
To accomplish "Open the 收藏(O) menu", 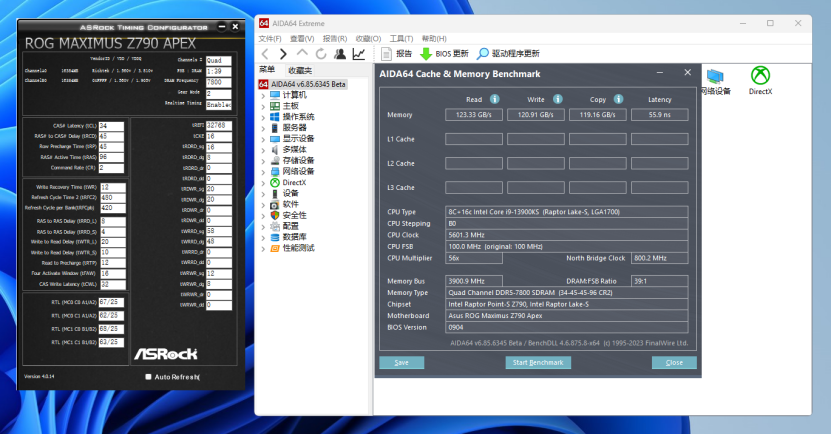I will 368,39.
